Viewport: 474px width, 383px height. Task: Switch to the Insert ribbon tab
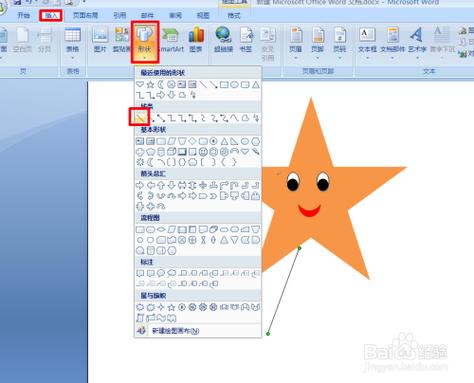(x=51, y=15)
